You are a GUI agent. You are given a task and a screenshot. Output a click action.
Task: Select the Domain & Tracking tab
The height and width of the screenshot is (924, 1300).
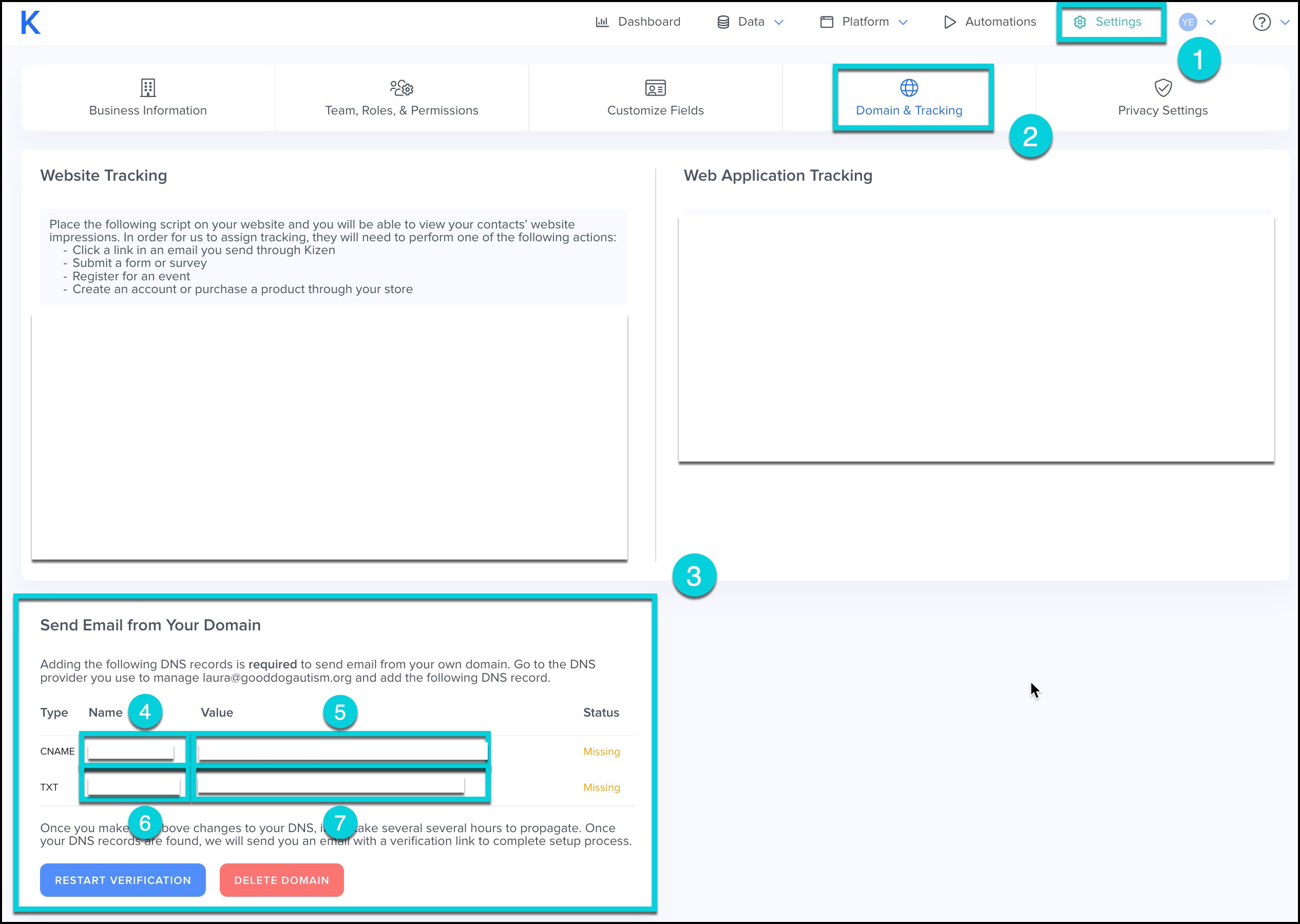tap(909, 98)
